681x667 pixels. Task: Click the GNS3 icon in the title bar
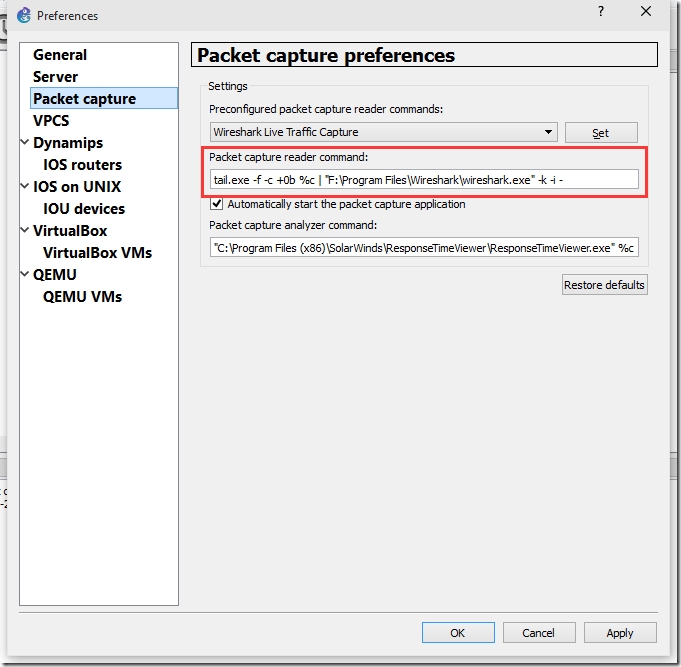(24, 15)
